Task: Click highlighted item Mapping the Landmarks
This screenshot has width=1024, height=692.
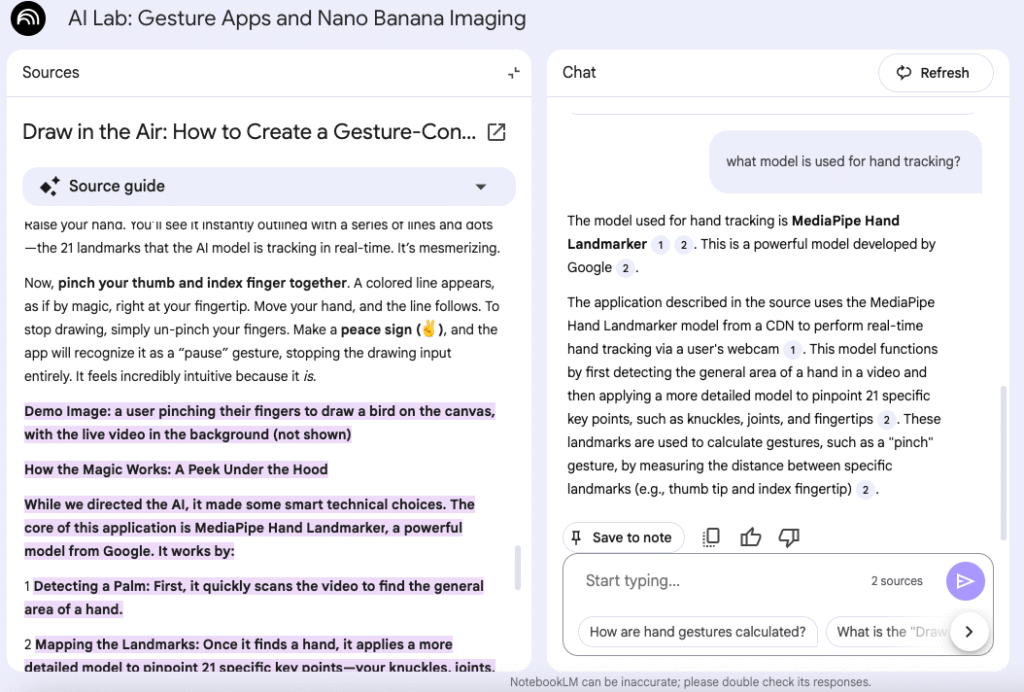Action: (x=258, y=655)
